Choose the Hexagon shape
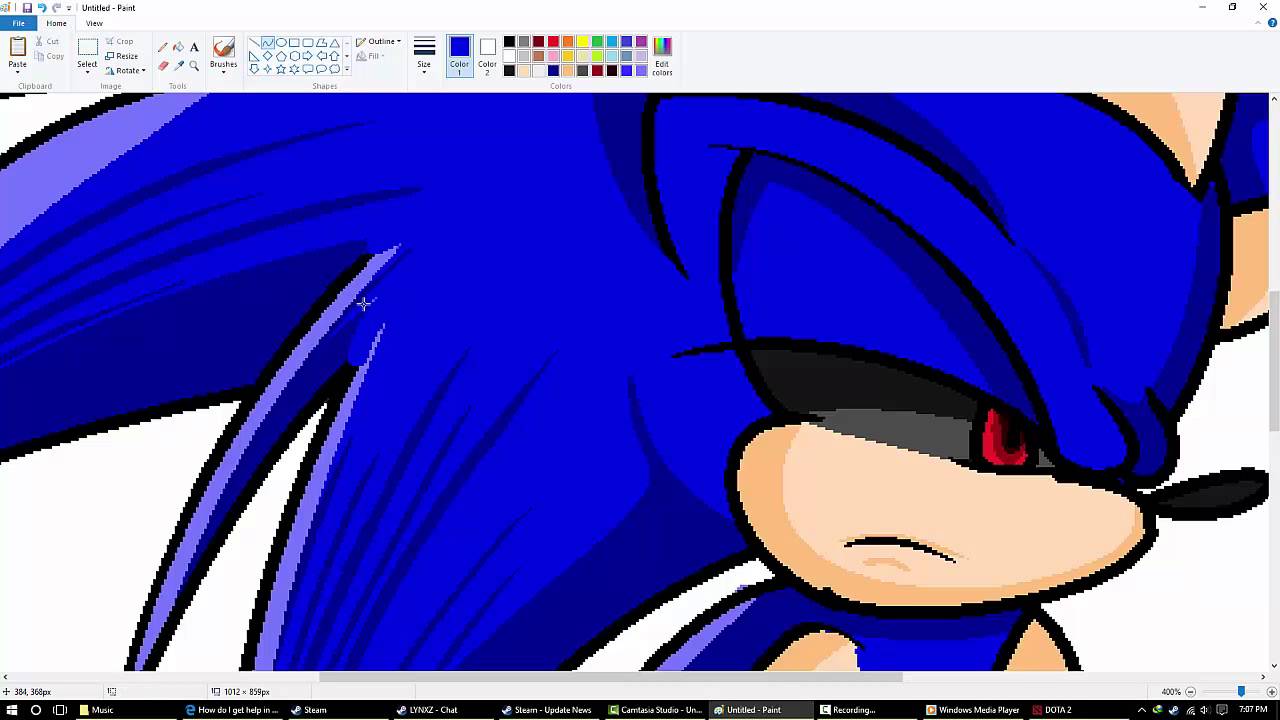 coord(294,56)
